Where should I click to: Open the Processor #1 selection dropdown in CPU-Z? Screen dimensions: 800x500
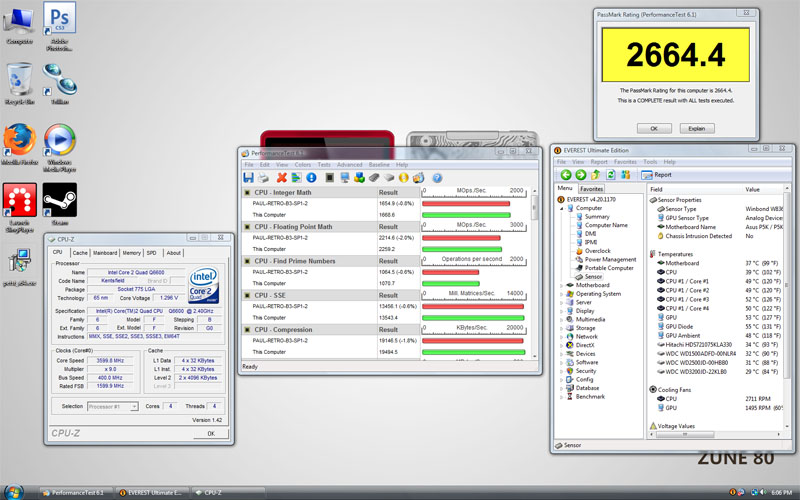[x=113, y=407]
